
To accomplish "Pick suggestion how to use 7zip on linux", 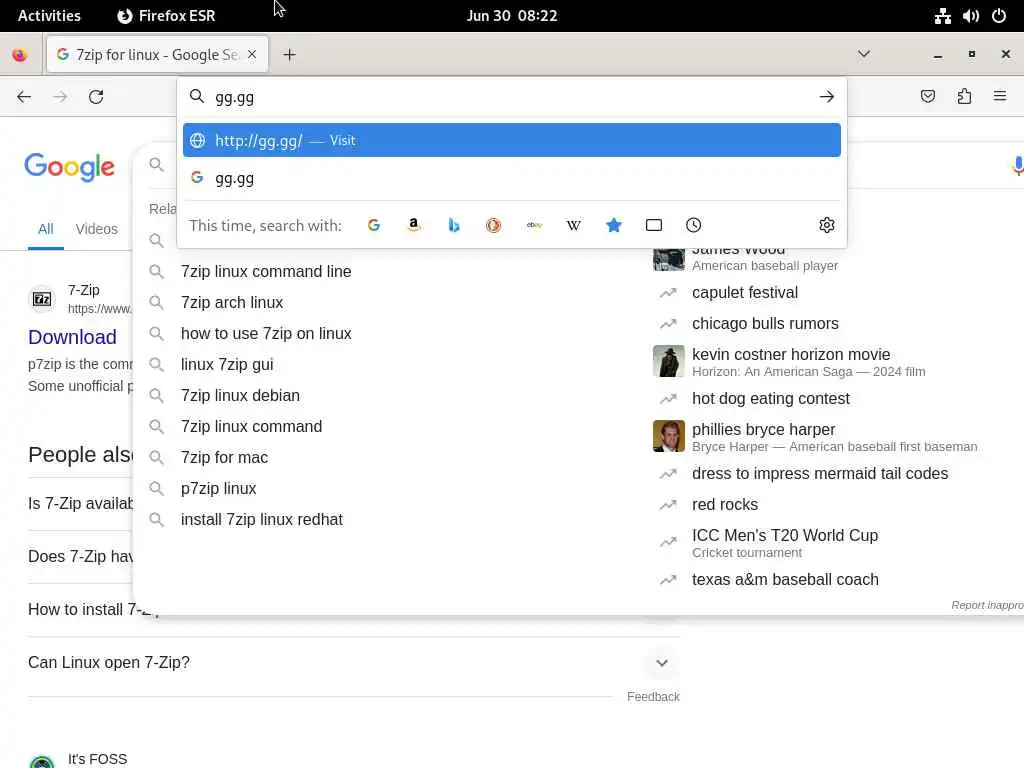I will (266, 334).
